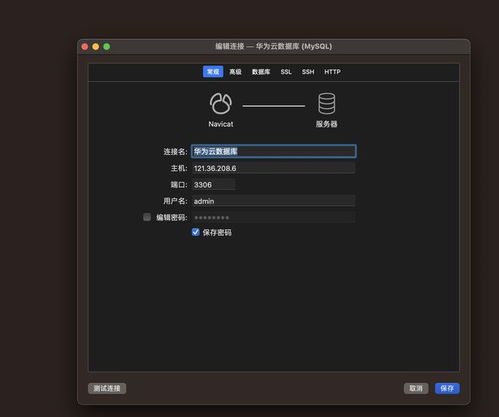
Task: Switch to the 常规 tab
Action: pos(213,72)
